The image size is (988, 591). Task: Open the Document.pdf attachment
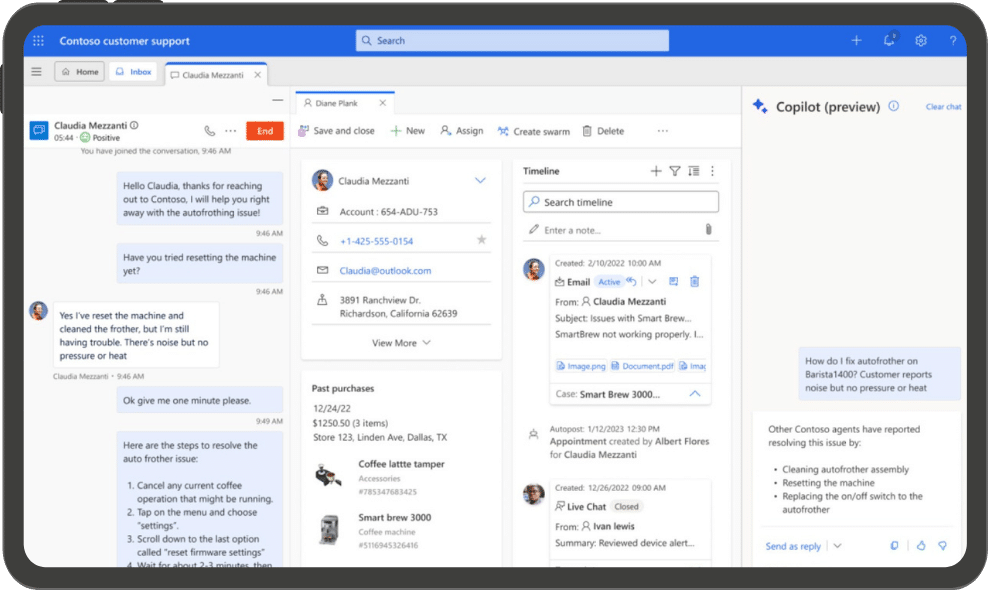(642, 366)
